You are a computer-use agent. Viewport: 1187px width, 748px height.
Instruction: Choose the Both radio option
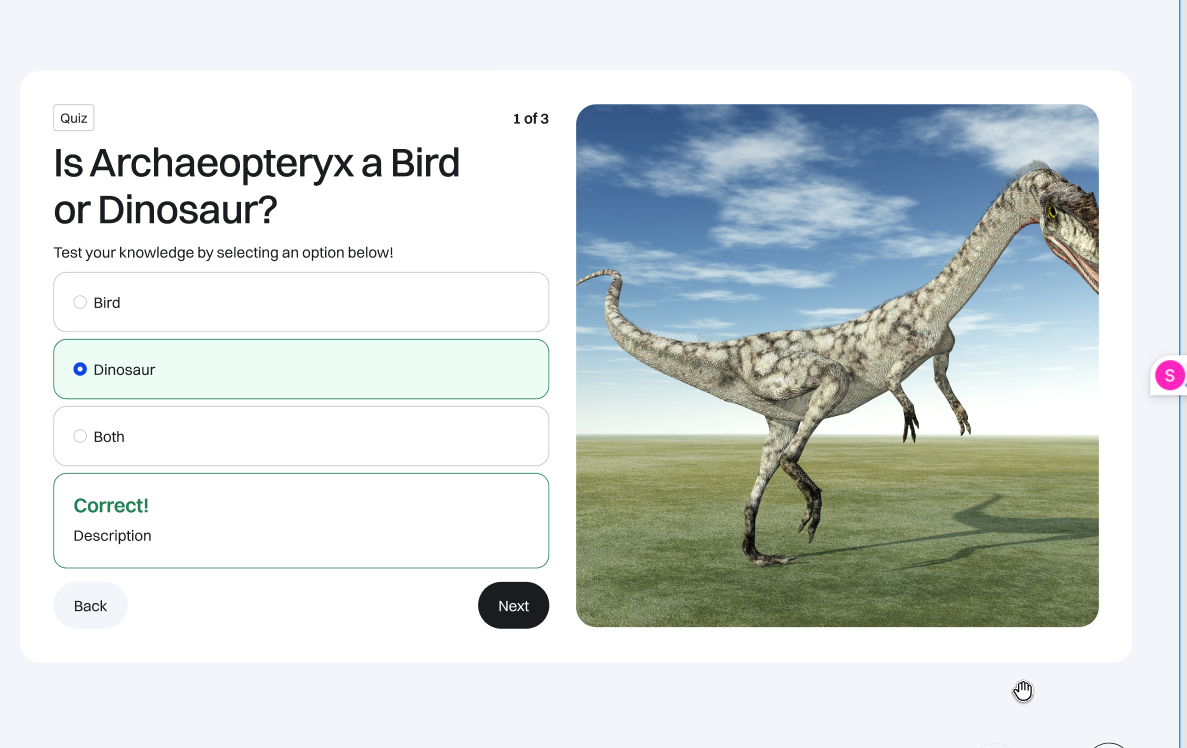click(79, 437)
